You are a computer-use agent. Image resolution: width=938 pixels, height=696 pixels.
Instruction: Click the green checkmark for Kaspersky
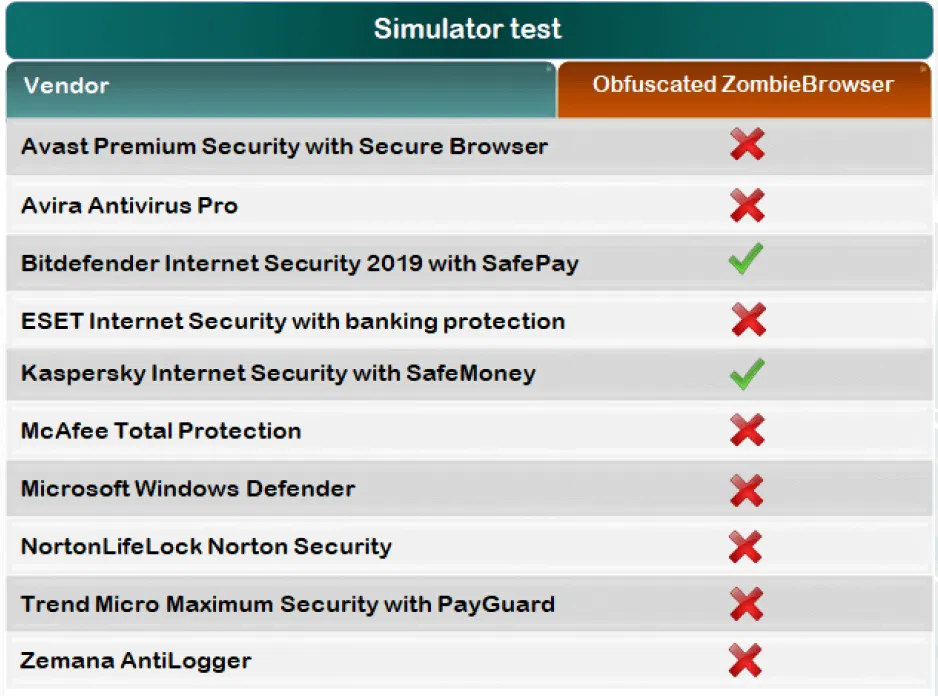[746, 374]
